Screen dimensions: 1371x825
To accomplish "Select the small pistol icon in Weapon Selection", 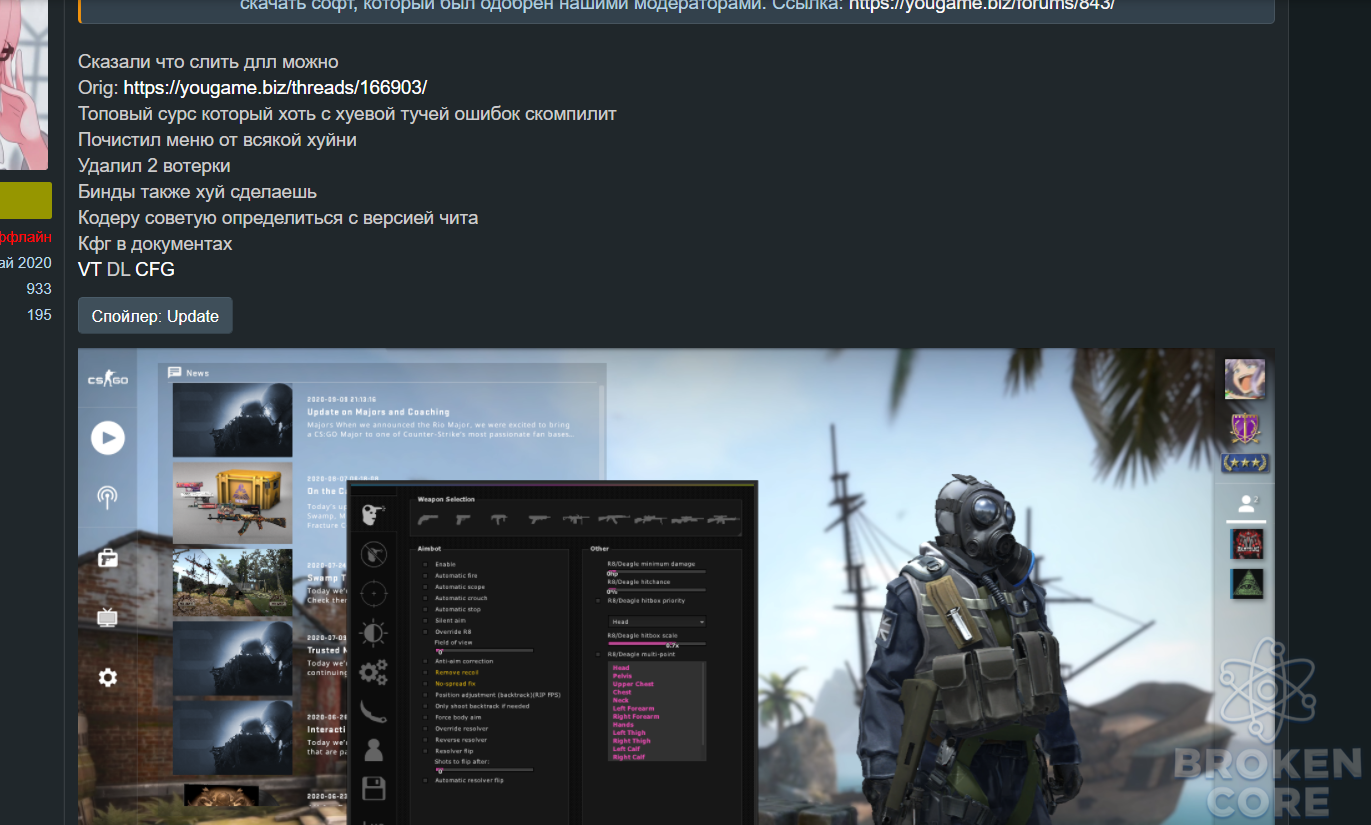I will 463,519.
